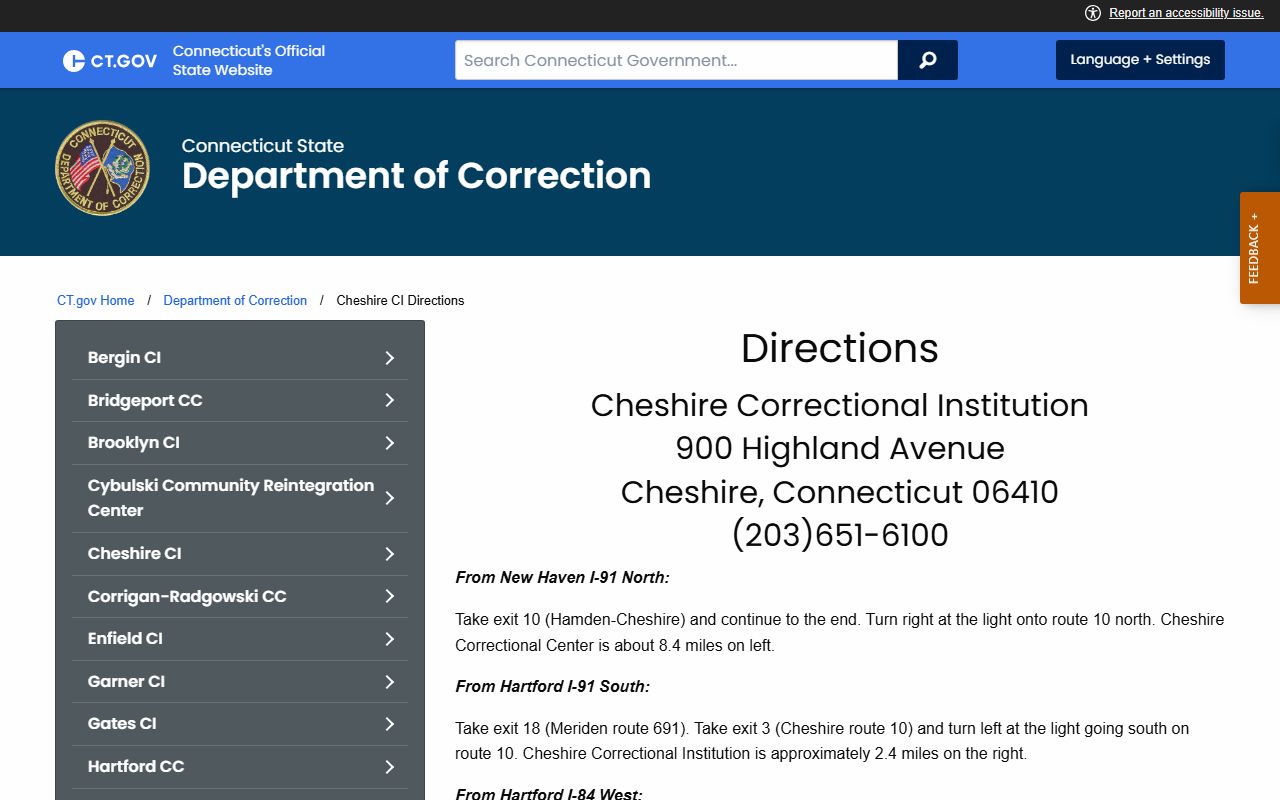1280x800 pixels.
Task: Expand the Corrigan-Radgowski CC chevron
Action: (390, 597)
